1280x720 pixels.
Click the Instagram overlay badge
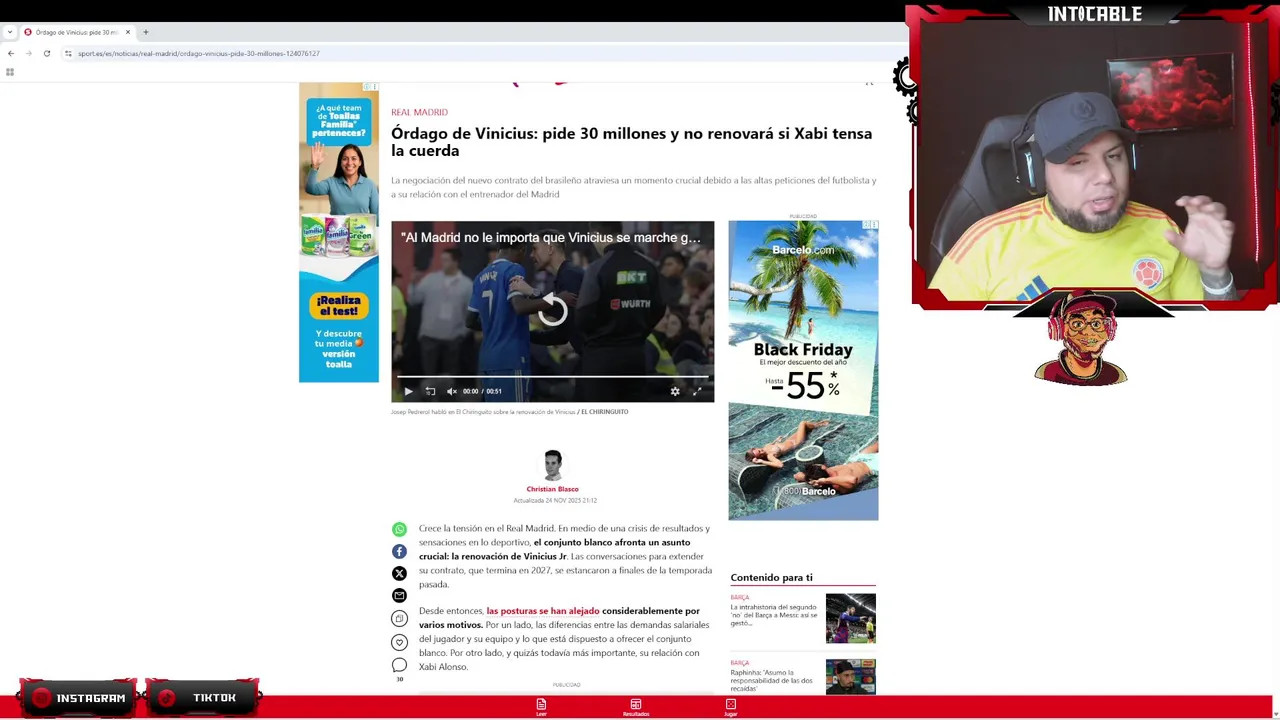coord(78,698)
